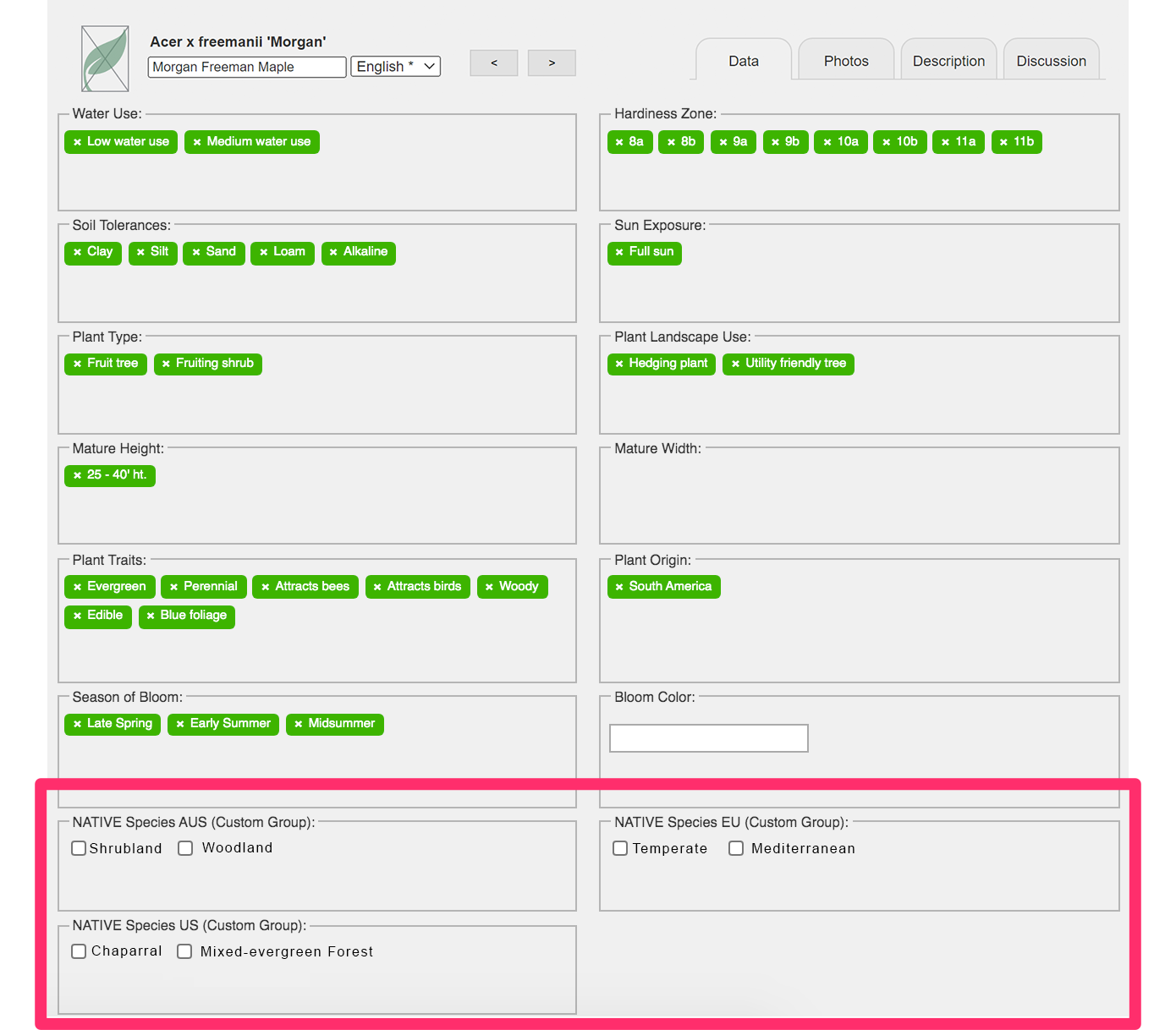Go to next plant with > button

552,63
